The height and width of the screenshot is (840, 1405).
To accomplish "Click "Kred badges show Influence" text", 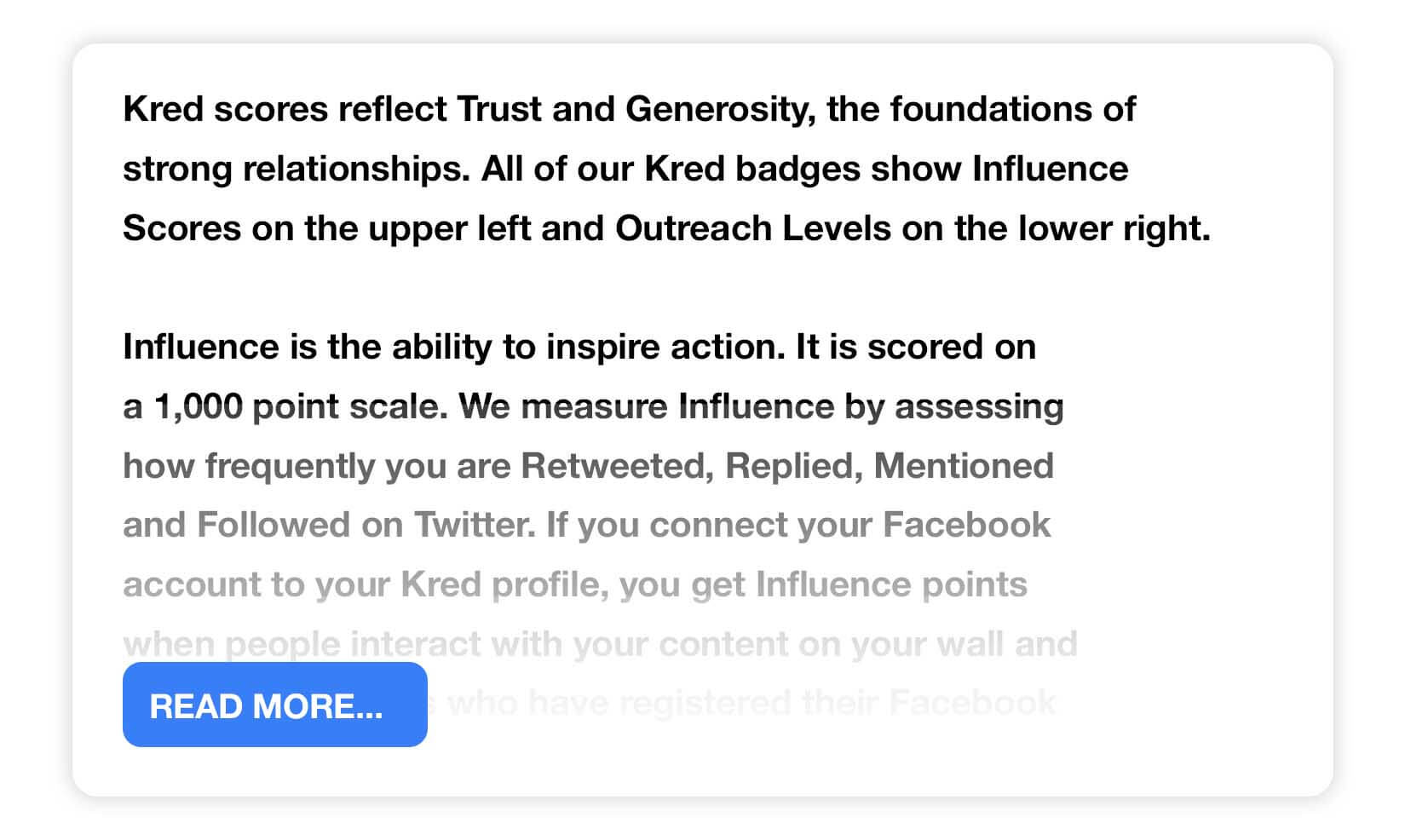I will [886, 170].
